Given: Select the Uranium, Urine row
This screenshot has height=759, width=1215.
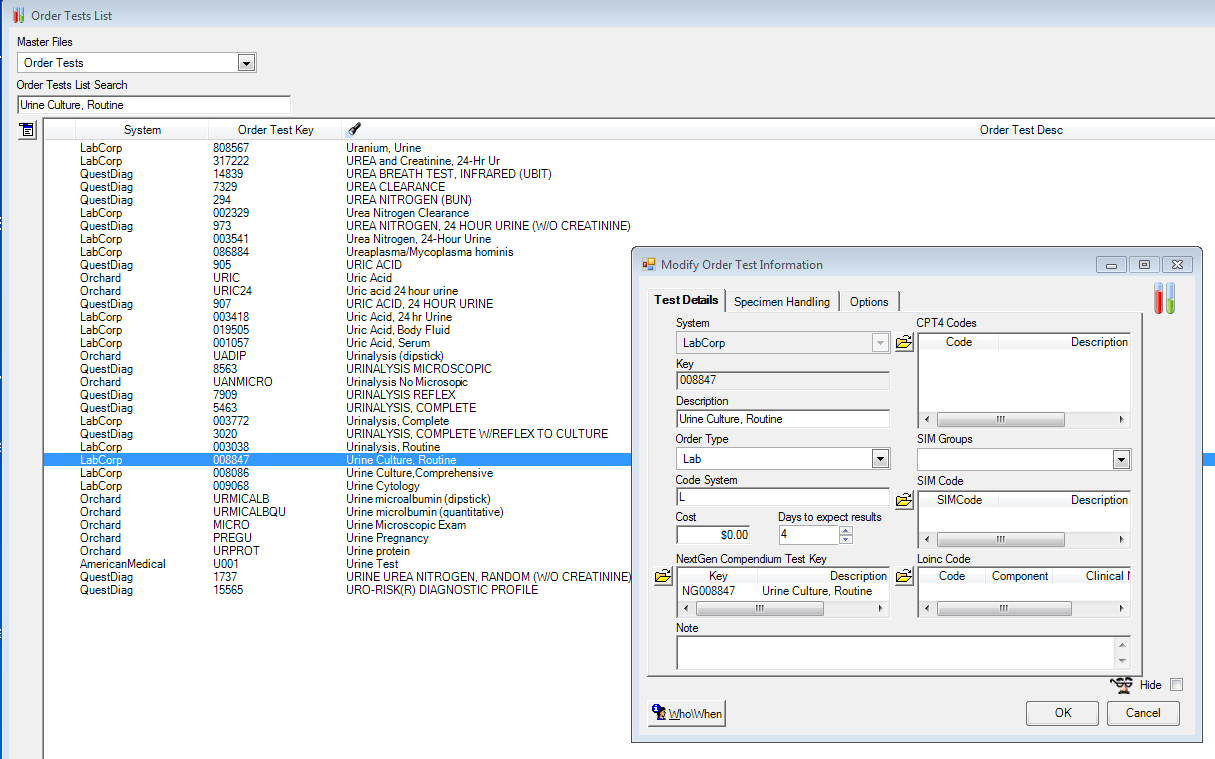Looking at the screenshot, I should [x=628, y=148].
